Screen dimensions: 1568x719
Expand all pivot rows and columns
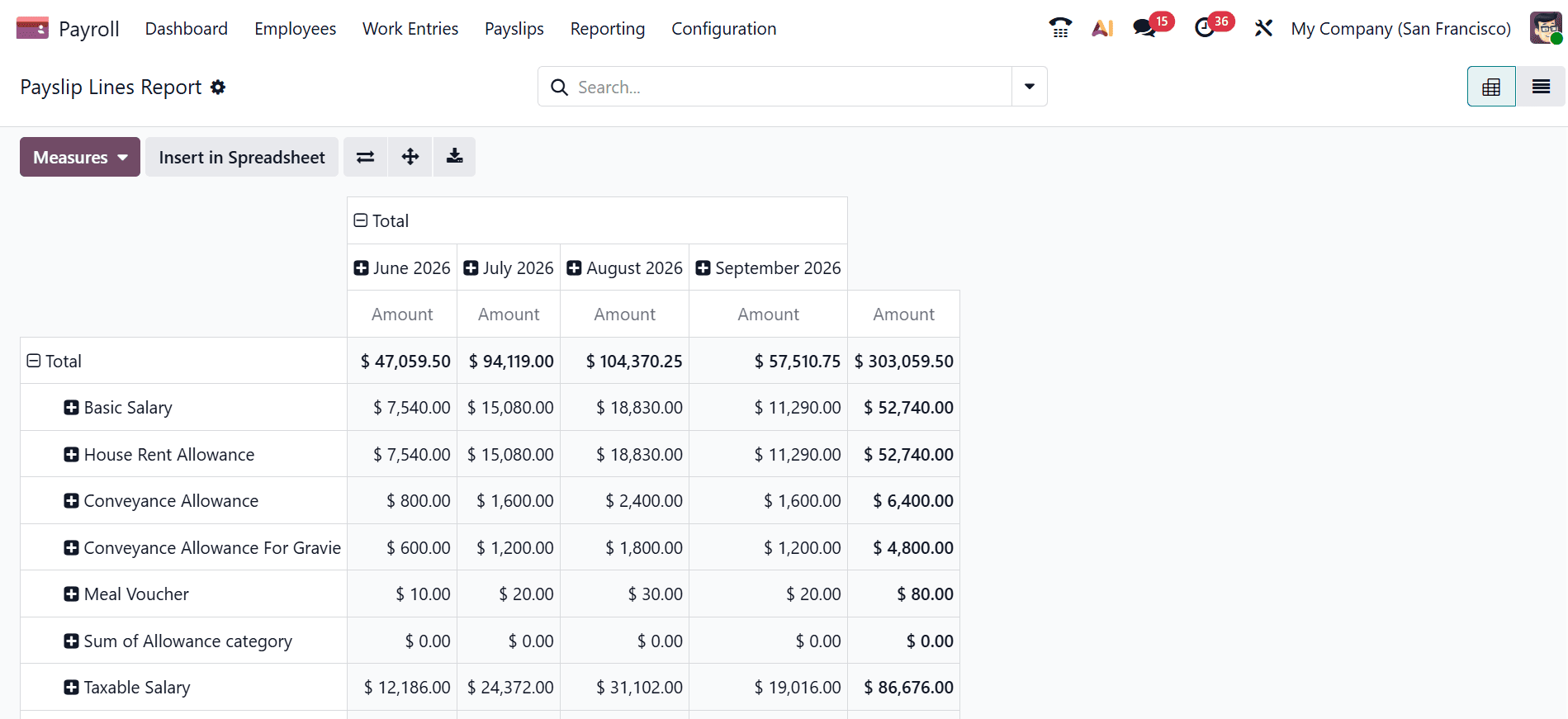410,157
